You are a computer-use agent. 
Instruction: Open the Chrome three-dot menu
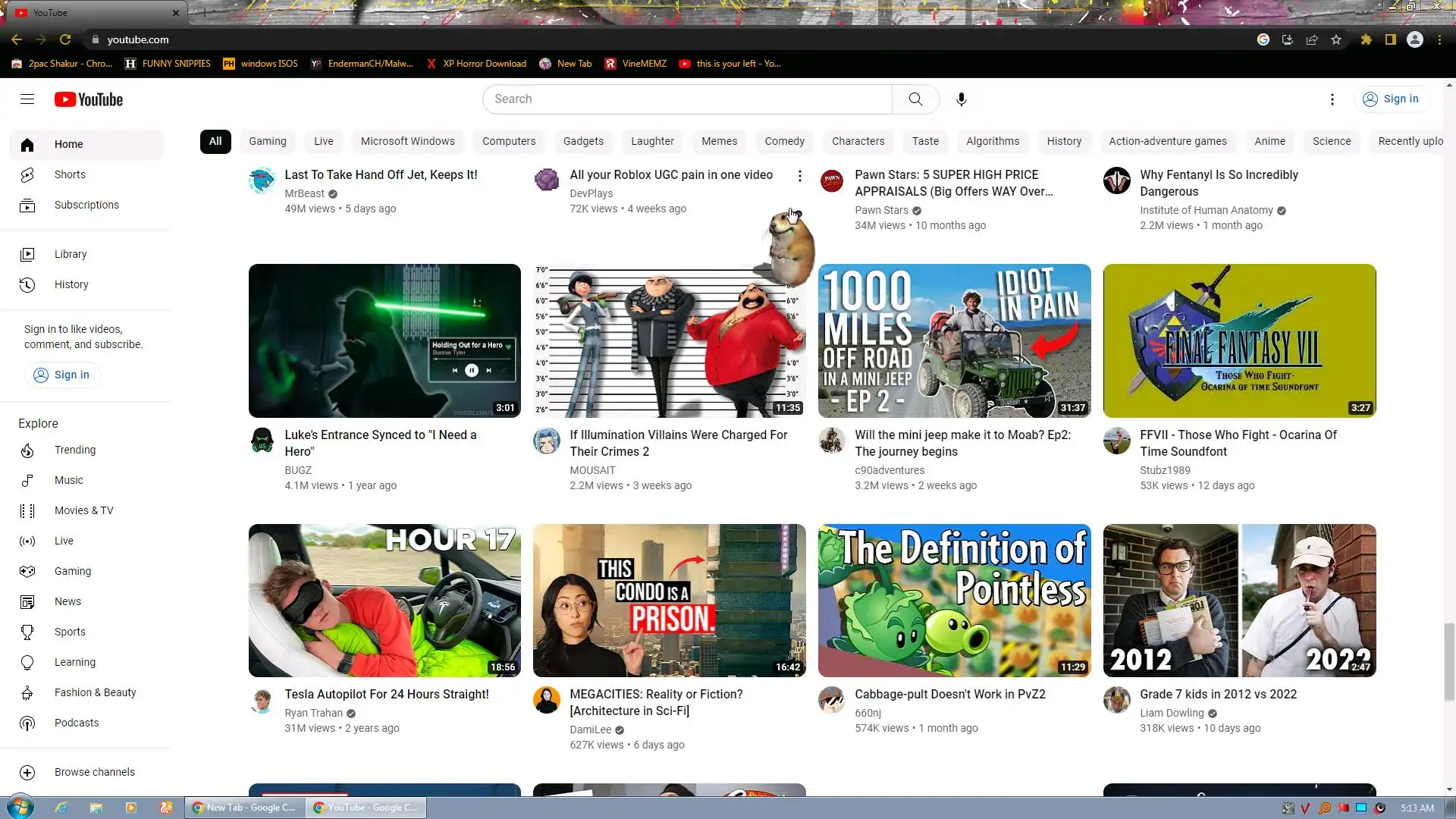click(1439, 39)
